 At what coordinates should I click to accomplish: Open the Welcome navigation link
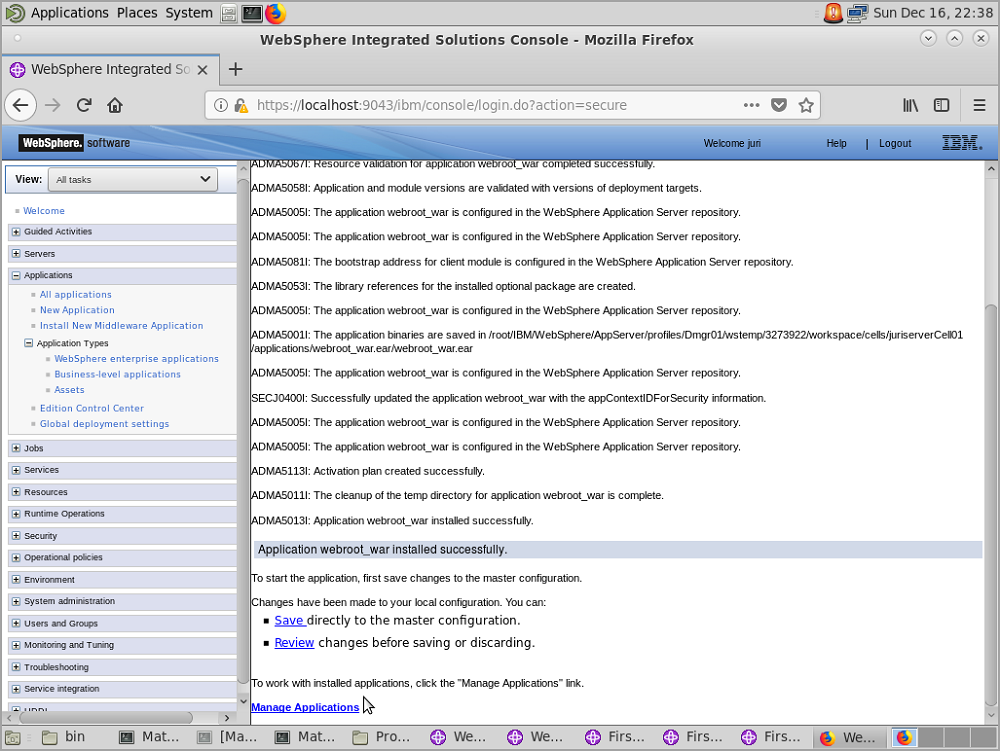(43, 210)
